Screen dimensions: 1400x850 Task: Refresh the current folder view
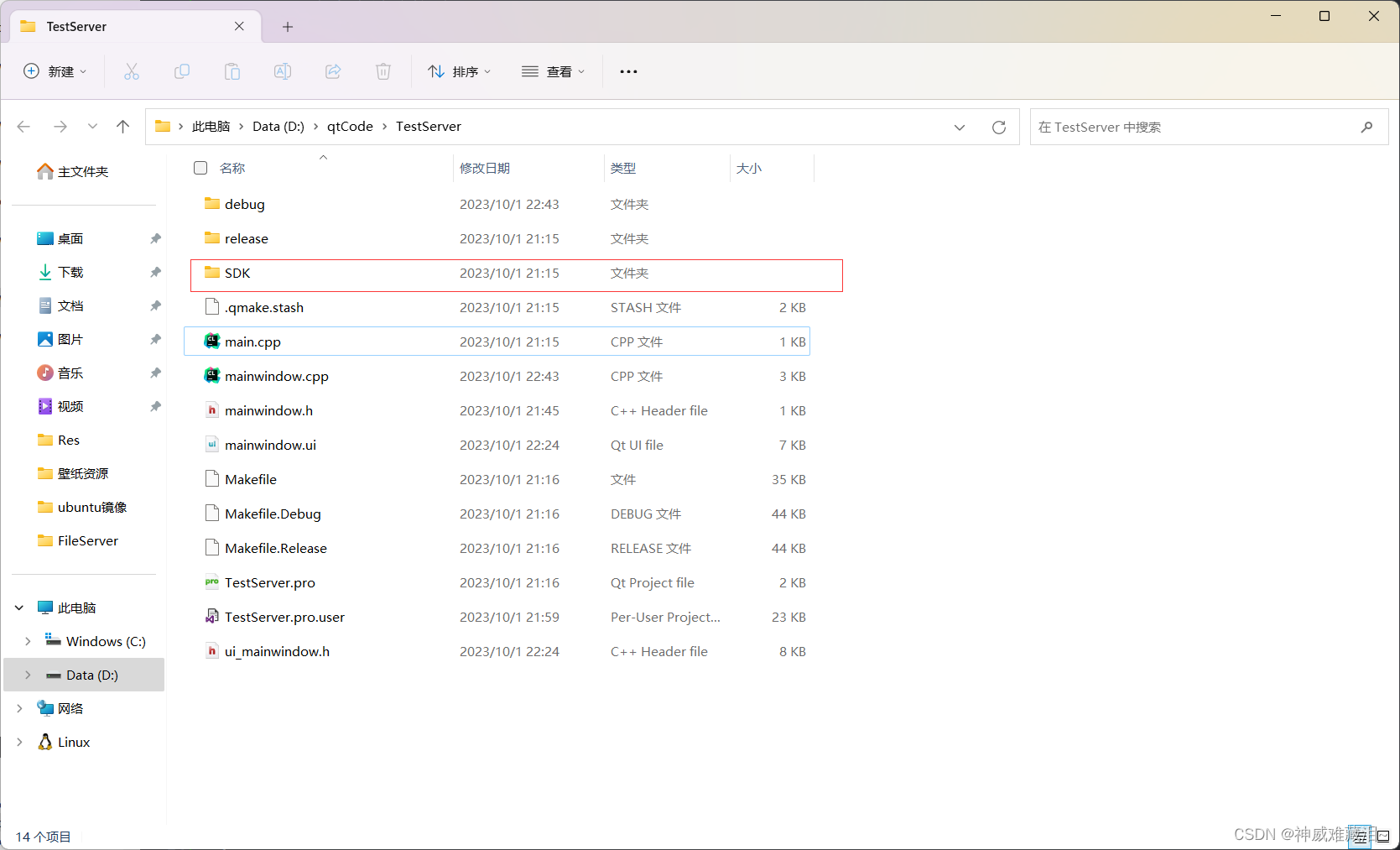click(x=999, y=128)
